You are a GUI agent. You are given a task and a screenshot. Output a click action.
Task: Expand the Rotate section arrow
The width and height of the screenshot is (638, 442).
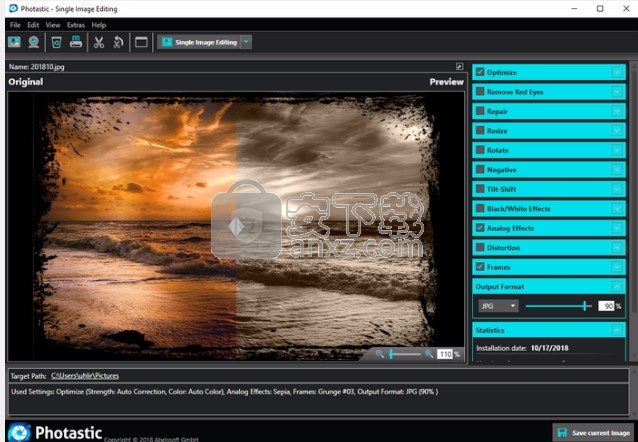[617, 150]
